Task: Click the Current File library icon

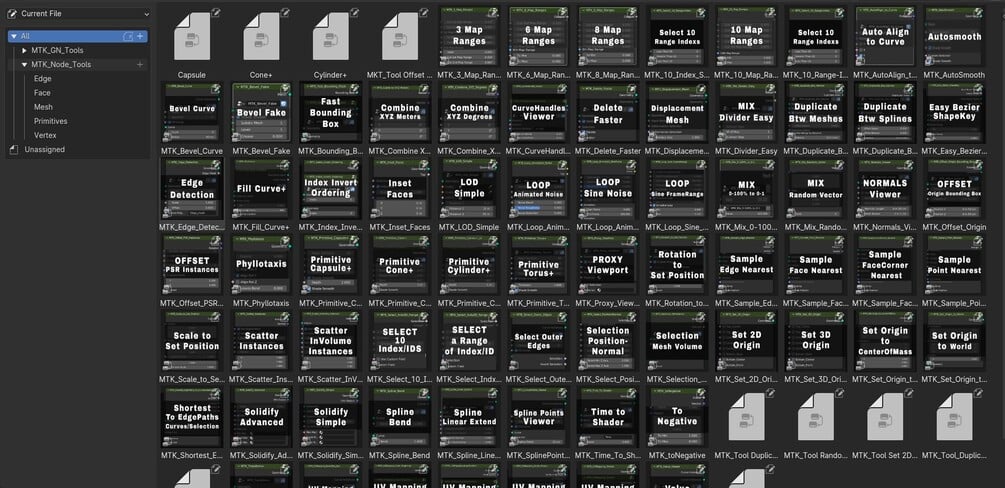Action: (12, 13)
